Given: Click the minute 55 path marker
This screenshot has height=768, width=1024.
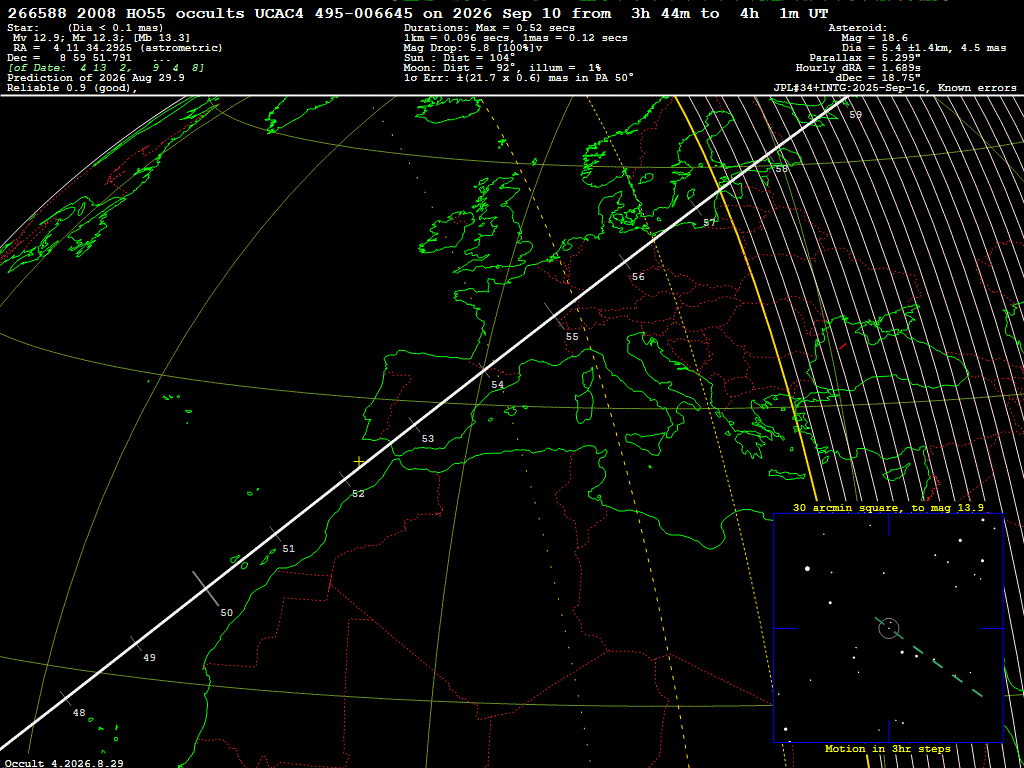Looking at the screenshot, I should pos(554,315).
